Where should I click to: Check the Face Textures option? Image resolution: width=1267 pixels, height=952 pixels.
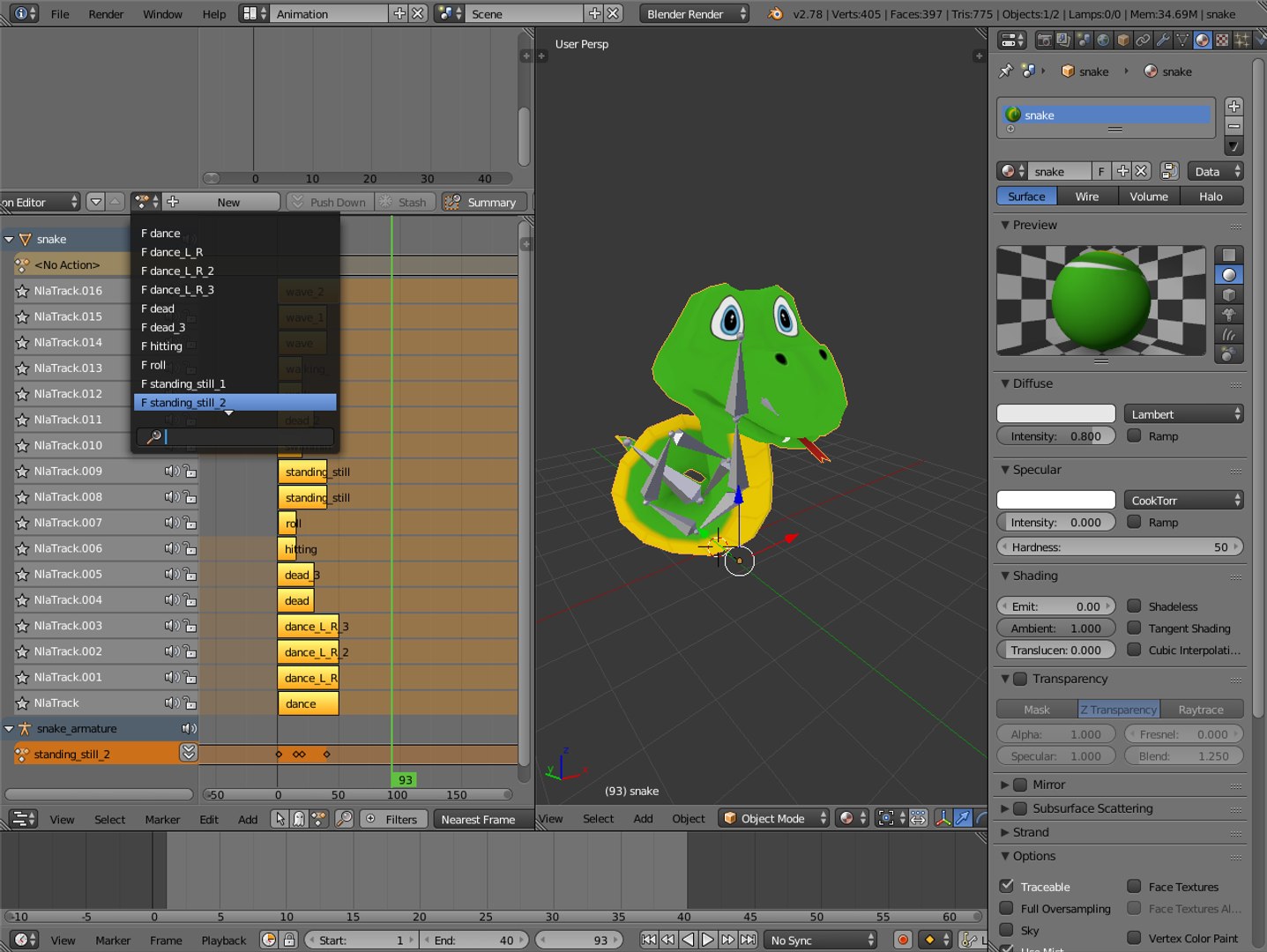[x=1134, y=886]
